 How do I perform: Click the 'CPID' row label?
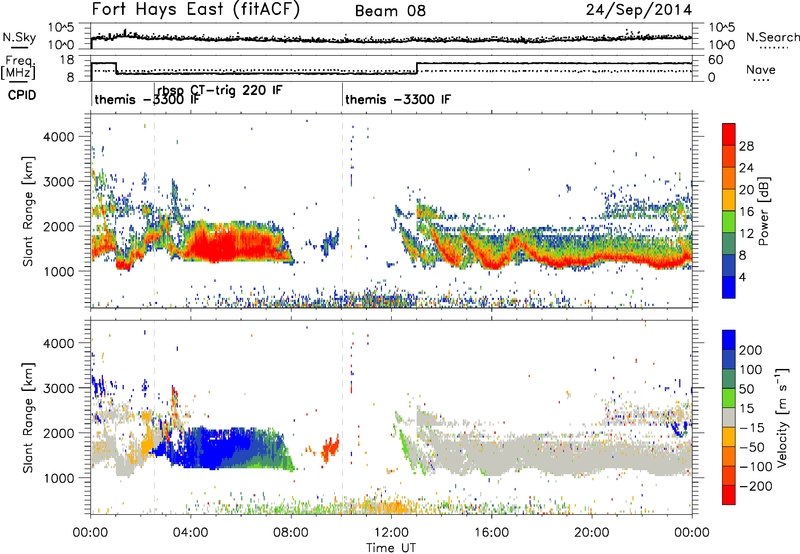click(x=22, y=95)
